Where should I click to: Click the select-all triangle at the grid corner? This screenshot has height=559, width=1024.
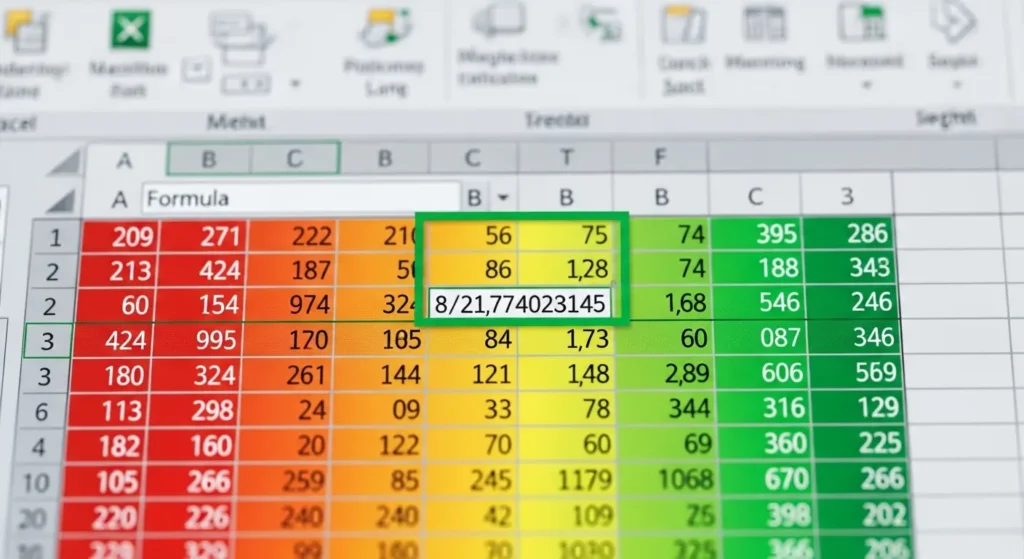point(65,162)
